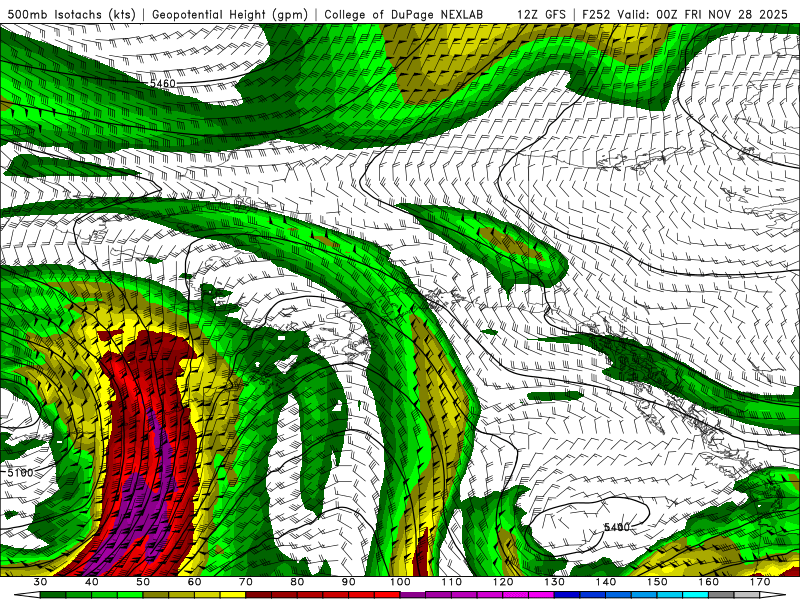This screenshot has height=600, width=800.
Task: Pick the dark gray swatch below the 160 label
Action: 721,595
